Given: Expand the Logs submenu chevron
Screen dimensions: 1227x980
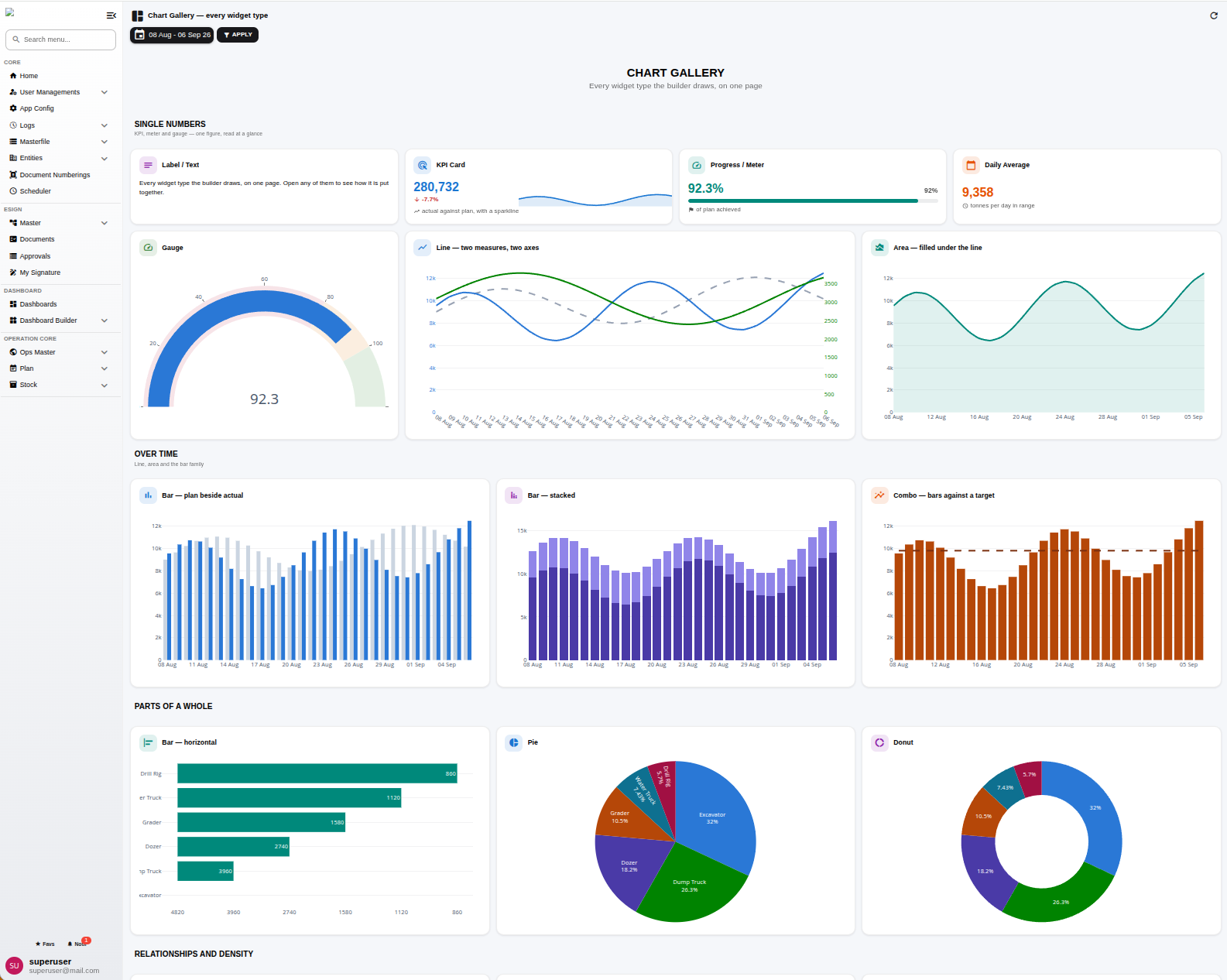Looking at the screenshot, I should pyautogui.click(x=105, y=125).
